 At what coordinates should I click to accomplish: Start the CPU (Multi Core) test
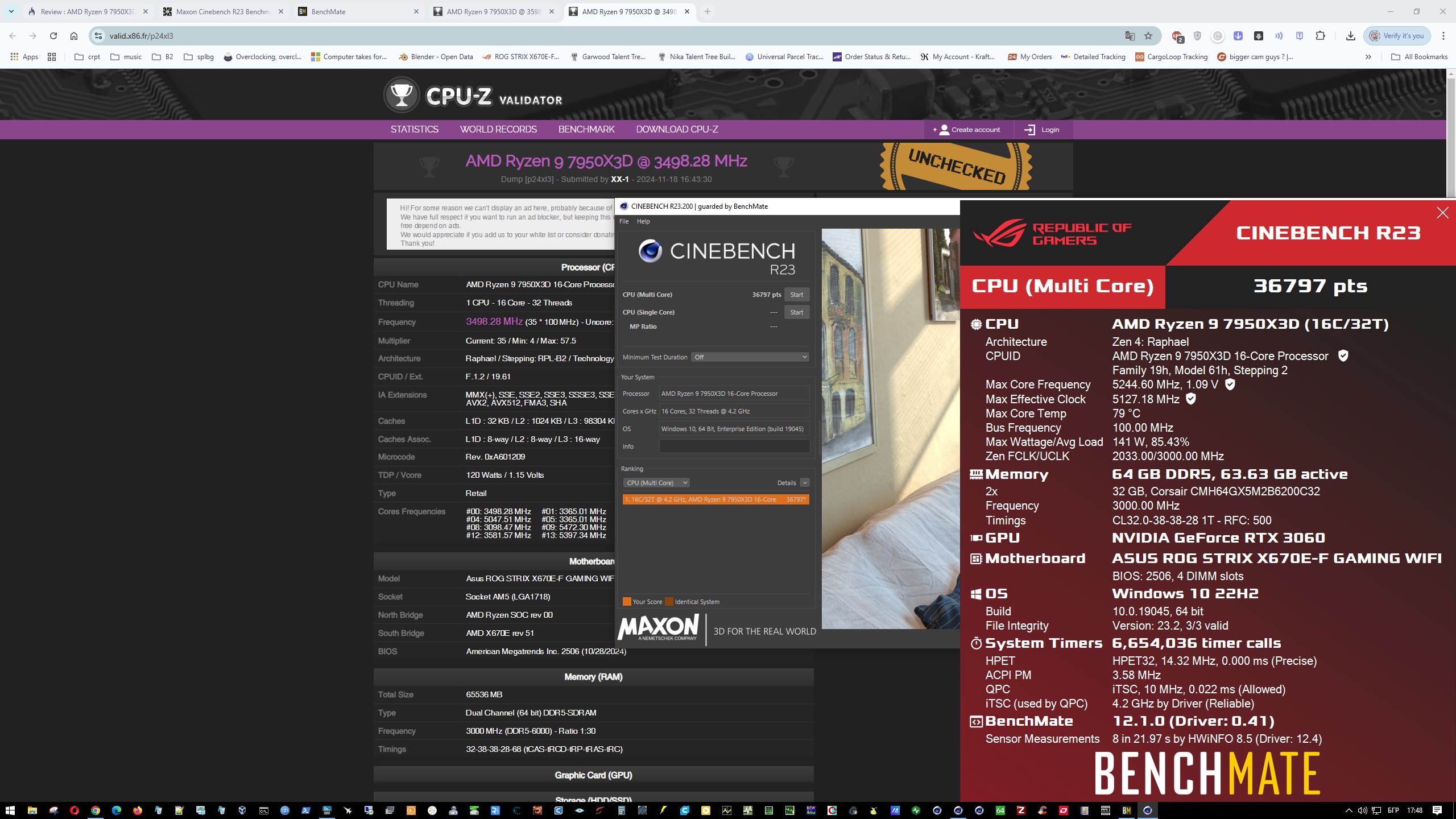coord(797,295)
